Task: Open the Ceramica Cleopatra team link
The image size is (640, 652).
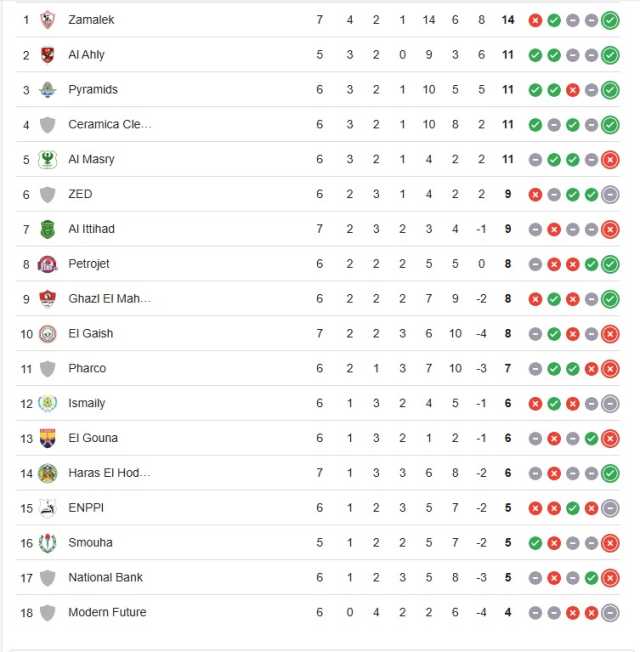Action: point(110,124)
